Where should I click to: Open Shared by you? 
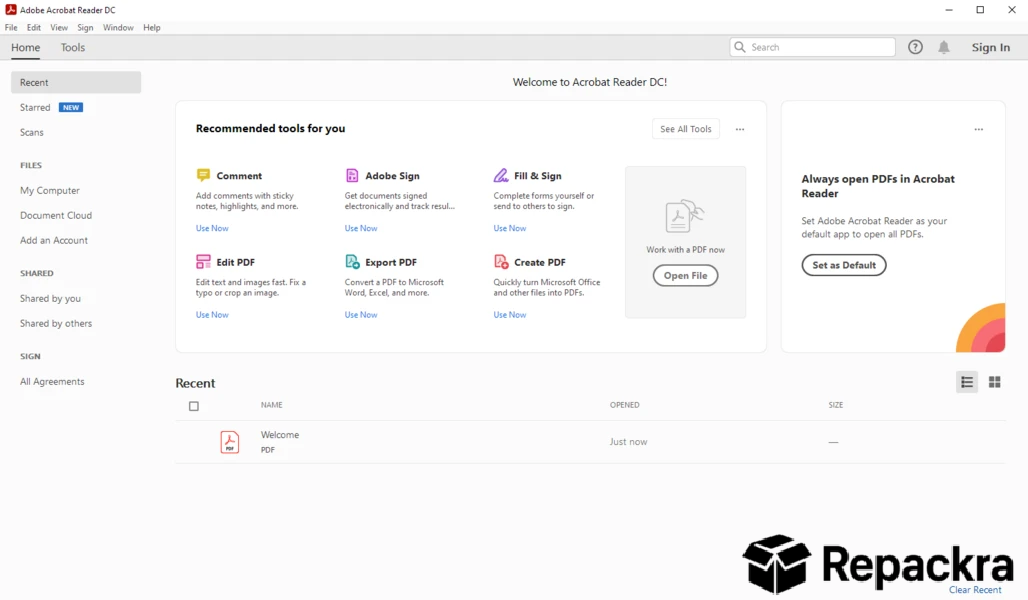click(50, 298)
